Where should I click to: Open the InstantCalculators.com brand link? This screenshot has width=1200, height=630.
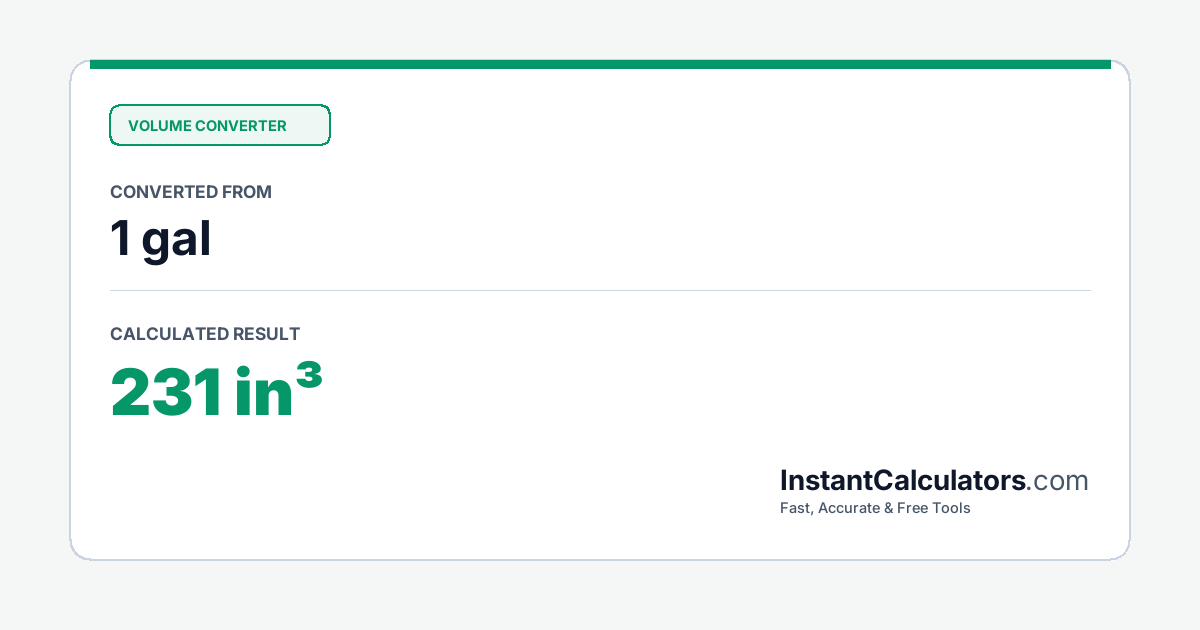pyautogui.click(x=934, y=481)
